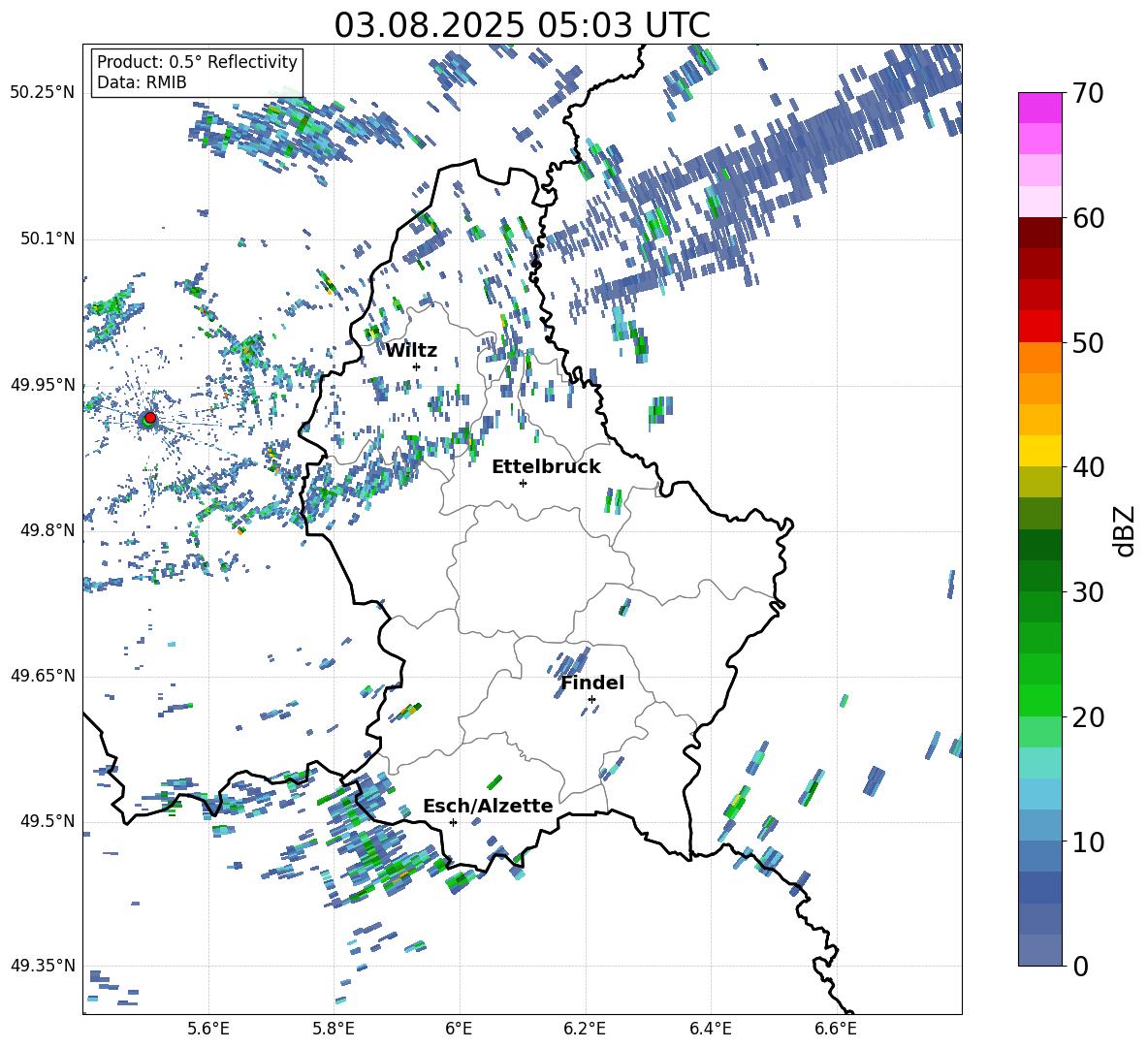Click the Ettelbruck station cross marker
This screenshot has height=1048, width=1148.
click(523, 483)
